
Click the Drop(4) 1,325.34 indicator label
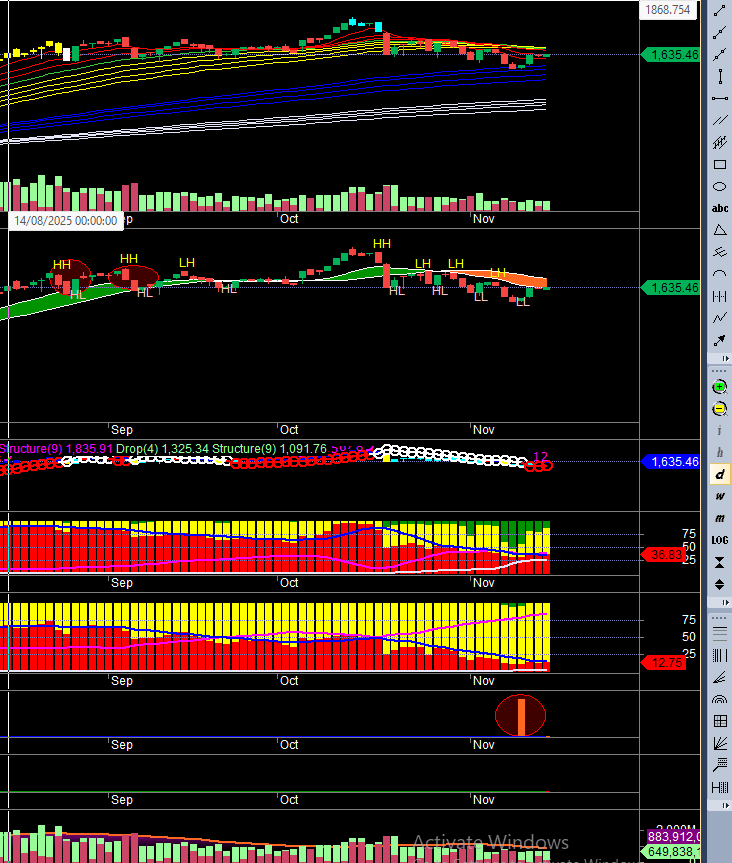(x=162, y=449)
